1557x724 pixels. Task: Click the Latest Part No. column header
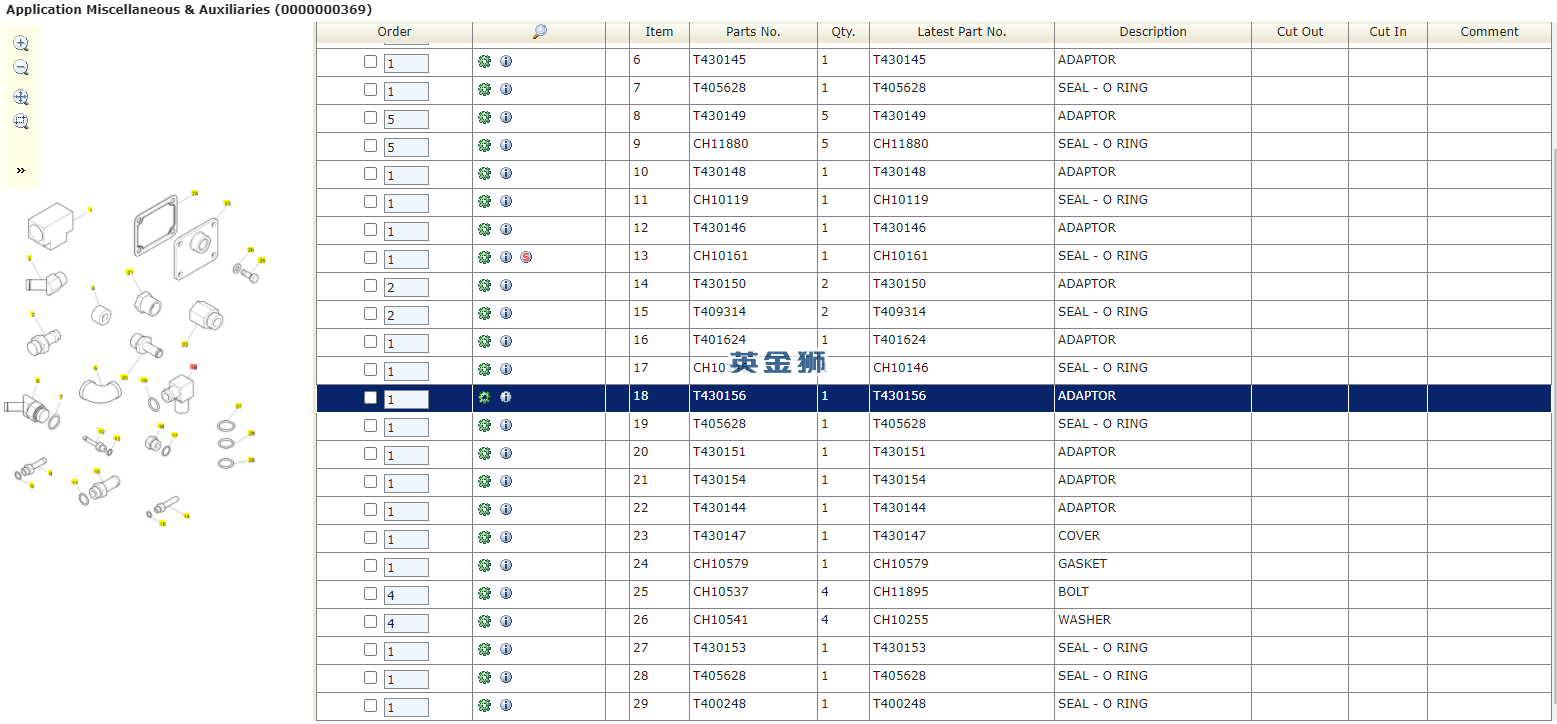click(961, 32)
